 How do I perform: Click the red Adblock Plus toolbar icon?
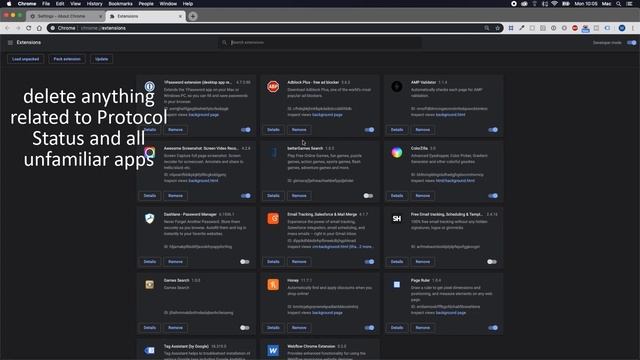pos(575,28)
